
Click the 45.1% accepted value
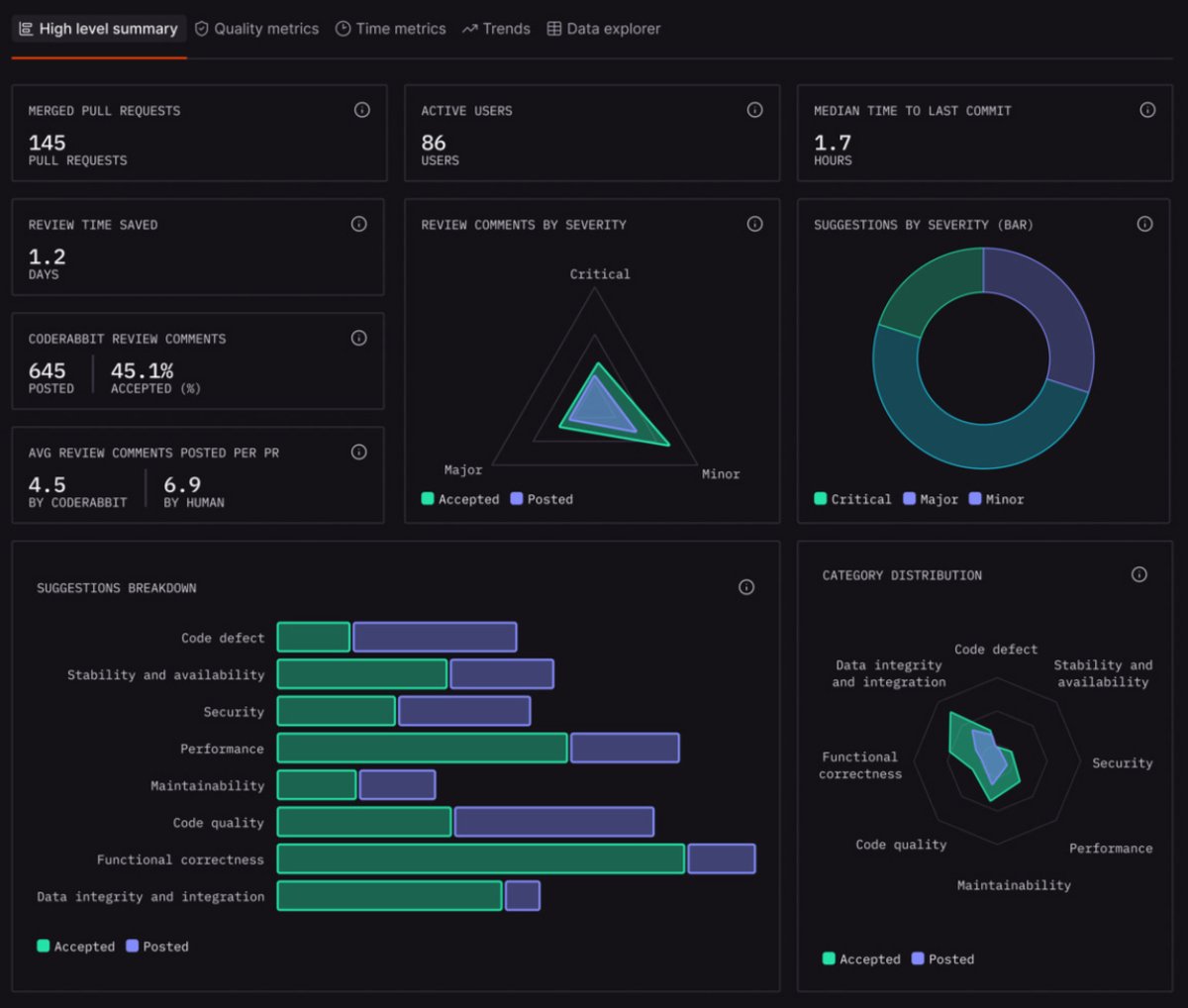coord(142,370)
